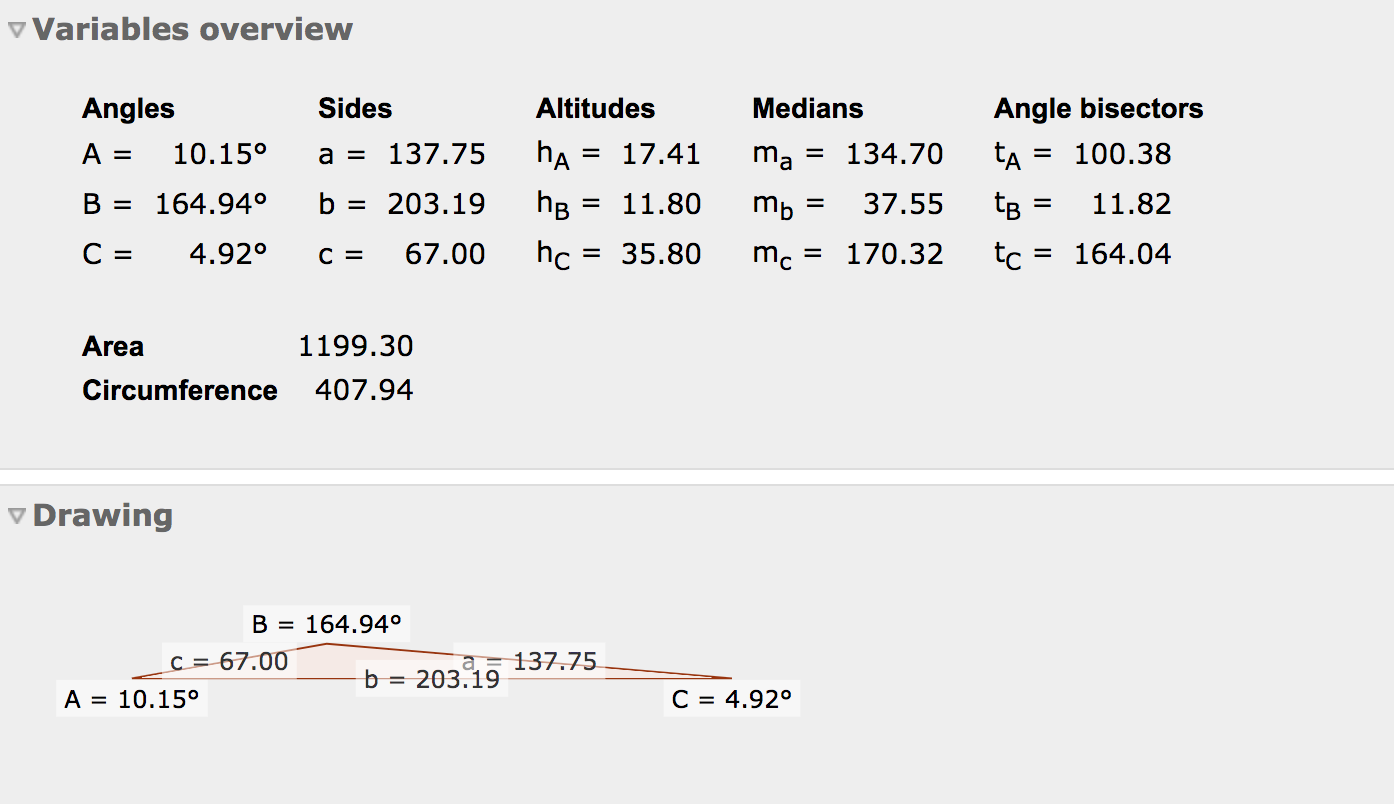The width and height of the screenshot is (1394, 804).
Task: Collapse the Variables overview section triangle
Action: 17,30
